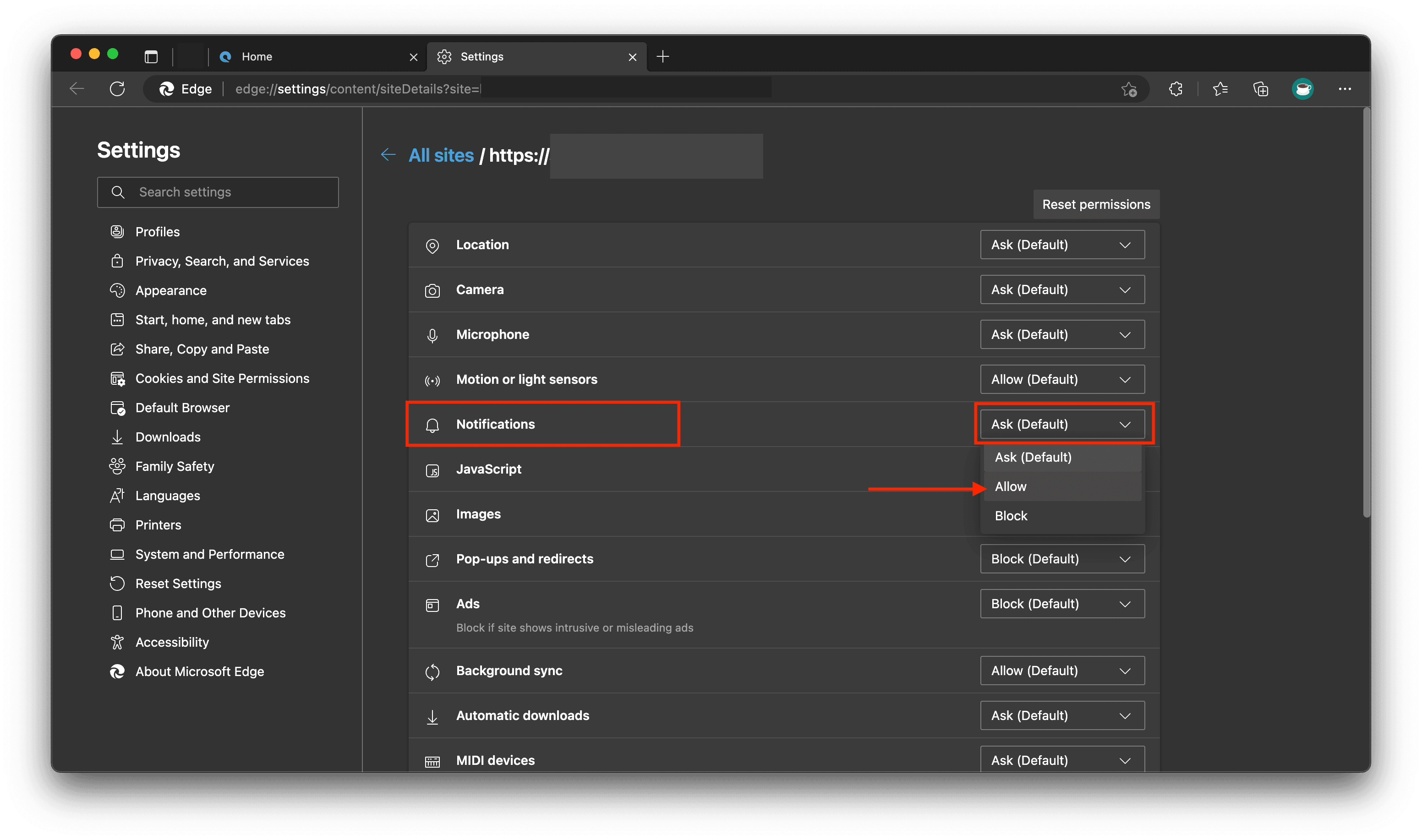Click the favorites star in the address bar
This screenshot has width=1422, height=840.
point(1128,89)
